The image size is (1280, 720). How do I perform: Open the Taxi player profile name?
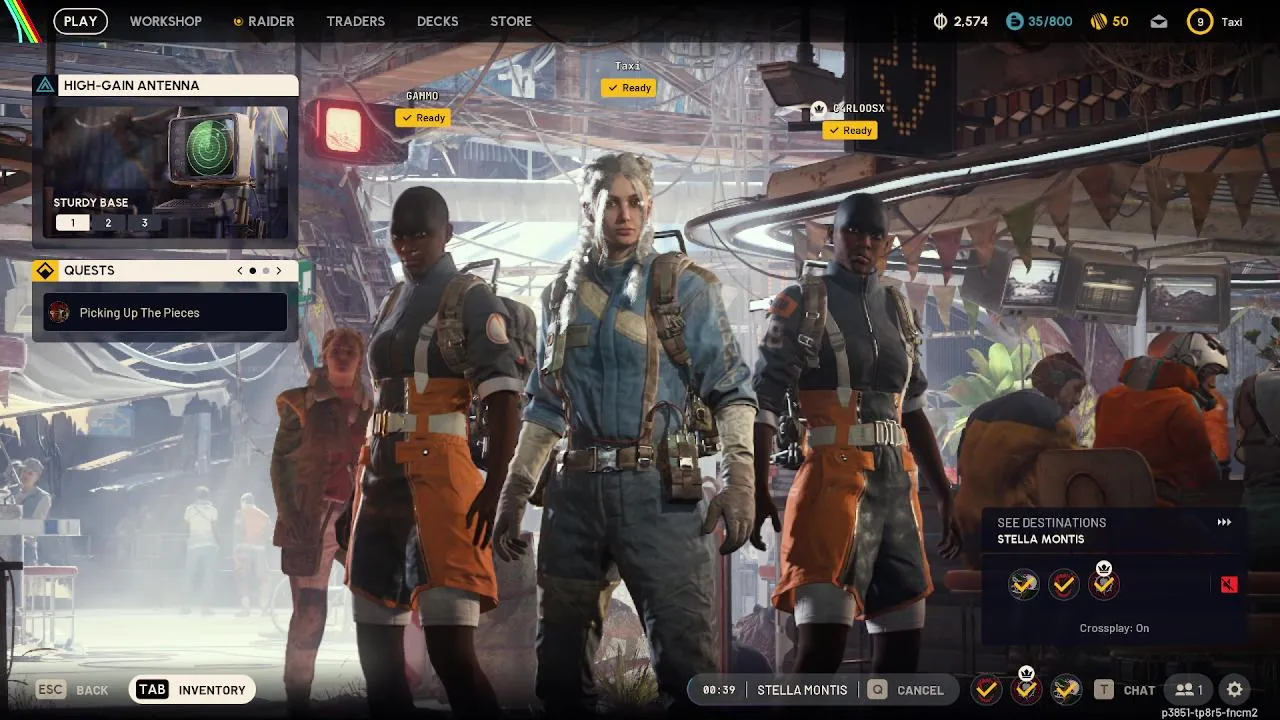point(1232,22)
